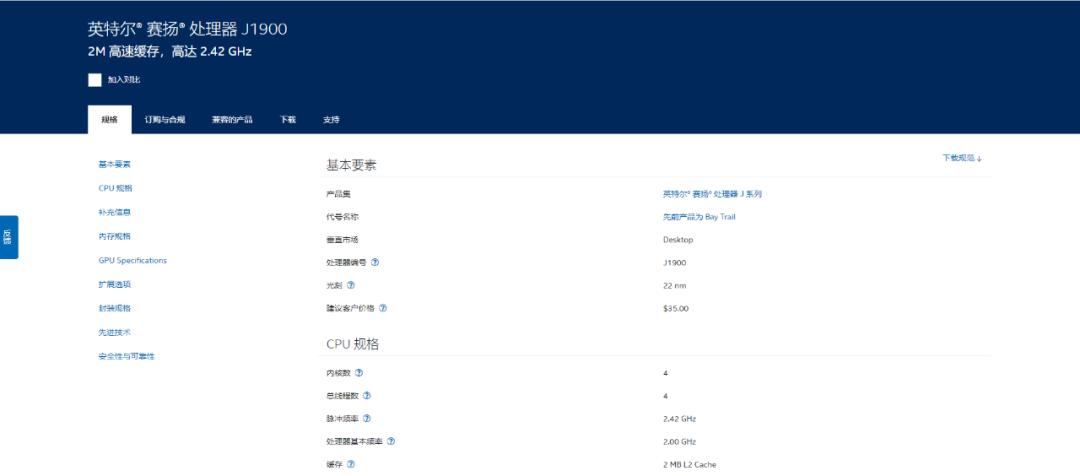Open help icon beside 建议客户价格
Viewport: 1080px width, 476px height.
point(383,308)
